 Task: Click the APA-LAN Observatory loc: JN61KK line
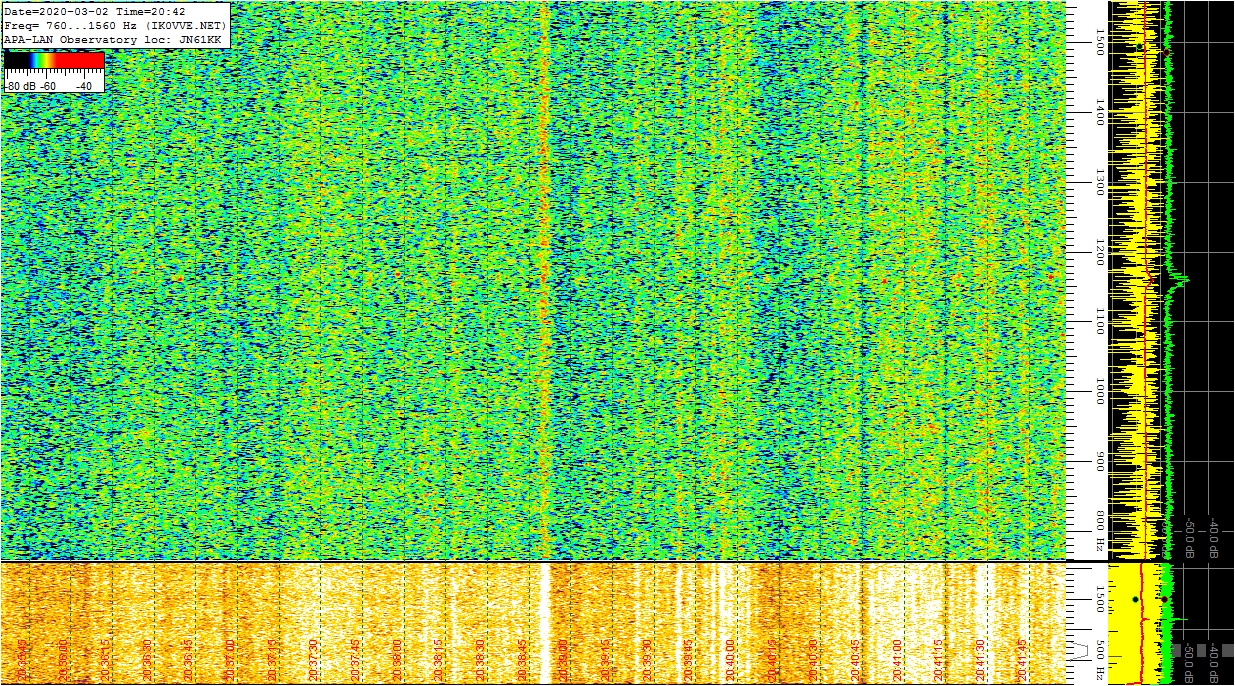pos(113,39)
